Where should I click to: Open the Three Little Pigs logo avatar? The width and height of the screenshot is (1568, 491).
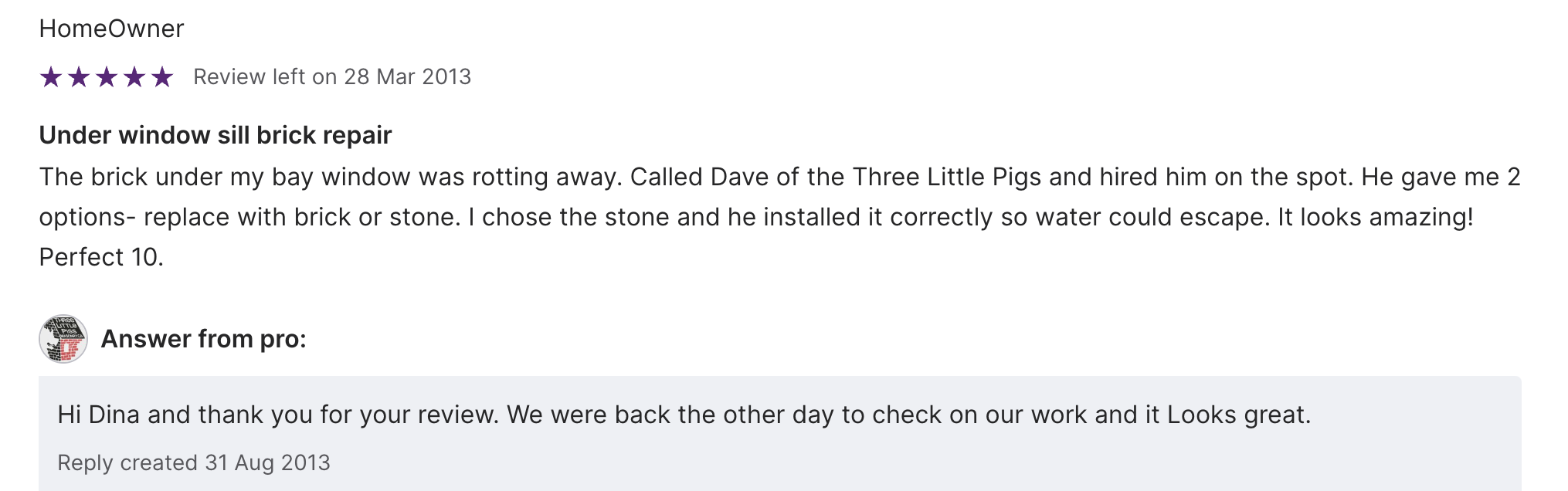[63, 339]
